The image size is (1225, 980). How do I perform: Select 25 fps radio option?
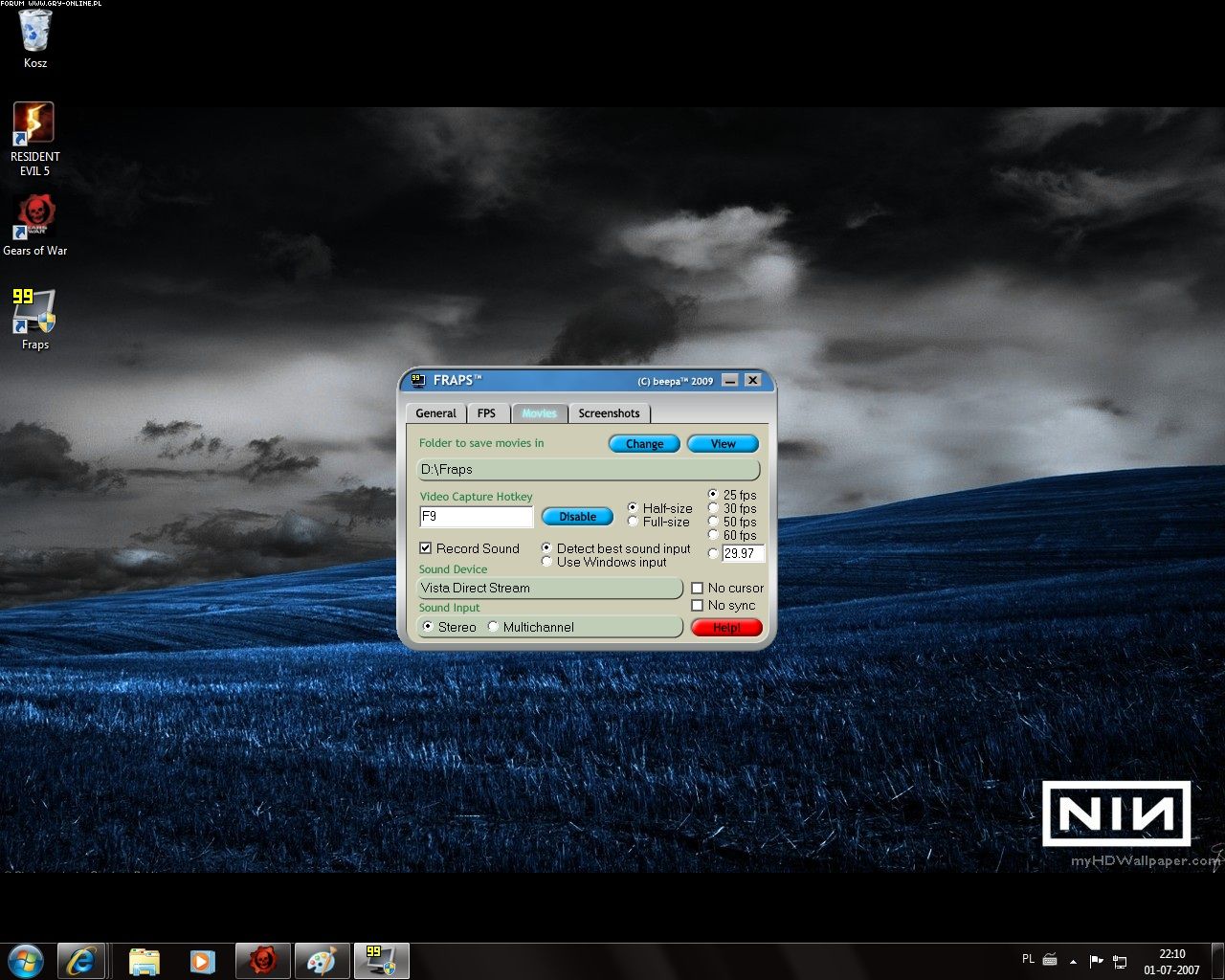pyautogui.click(x=732, y=495)
